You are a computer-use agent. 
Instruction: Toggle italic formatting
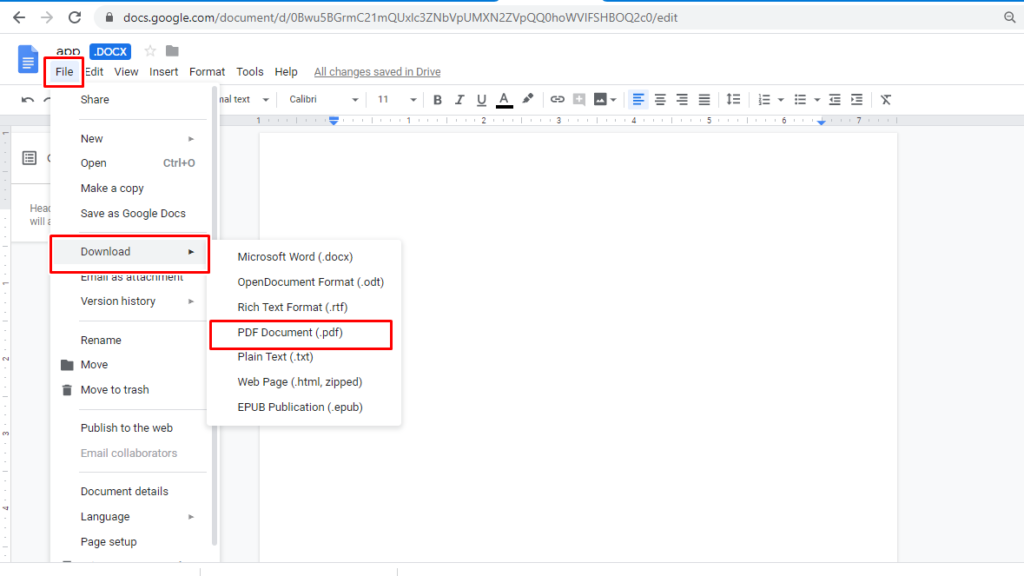click(459, 100)
